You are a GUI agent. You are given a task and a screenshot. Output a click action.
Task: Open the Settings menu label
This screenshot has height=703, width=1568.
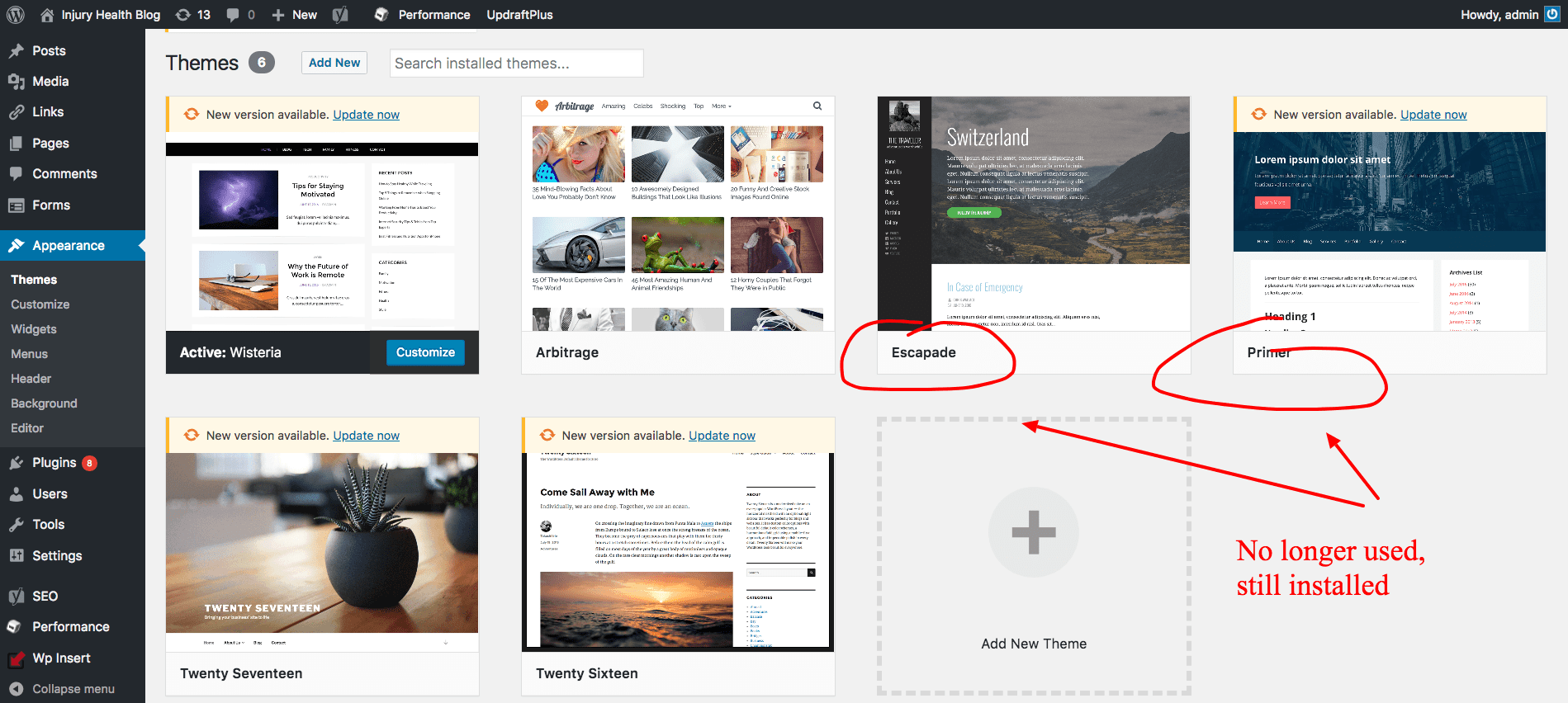point(57,556)
